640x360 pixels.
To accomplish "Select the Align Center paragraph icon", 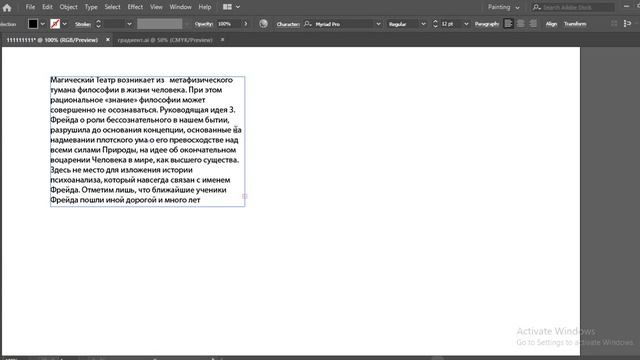I will click(x=521, y=24).
